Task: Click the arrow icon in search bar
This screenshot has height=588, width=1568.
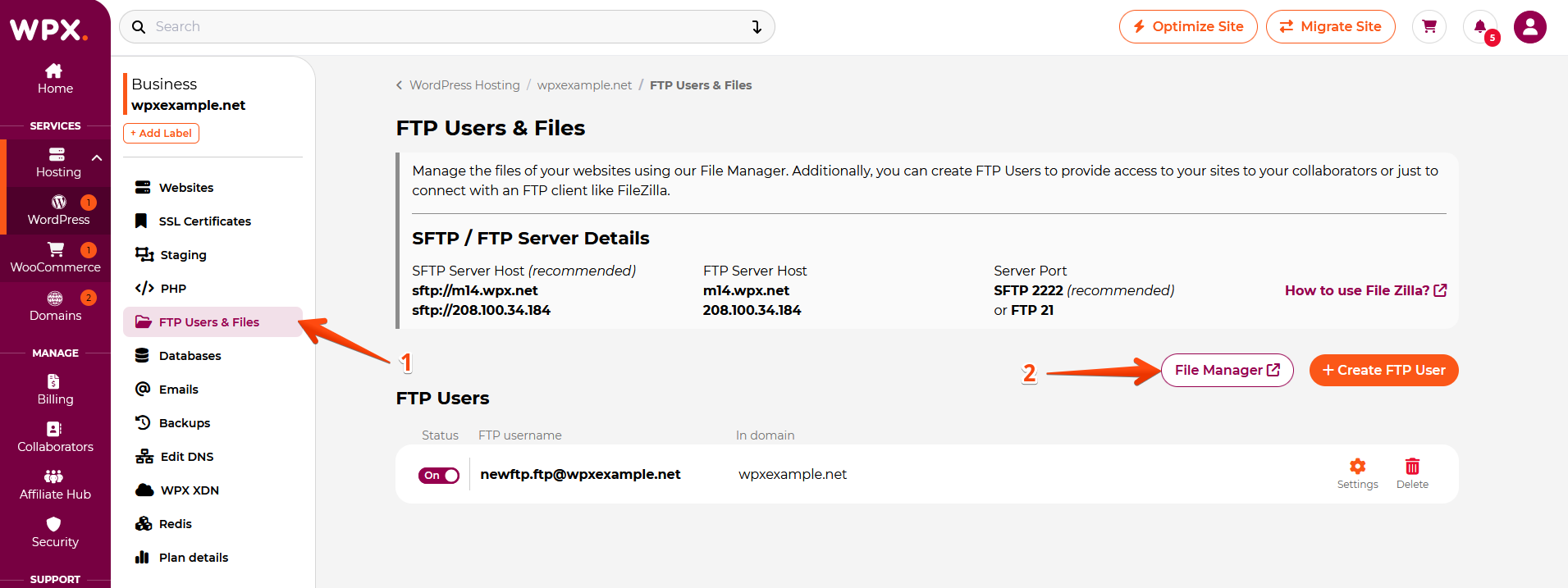Action: [757, 27]
